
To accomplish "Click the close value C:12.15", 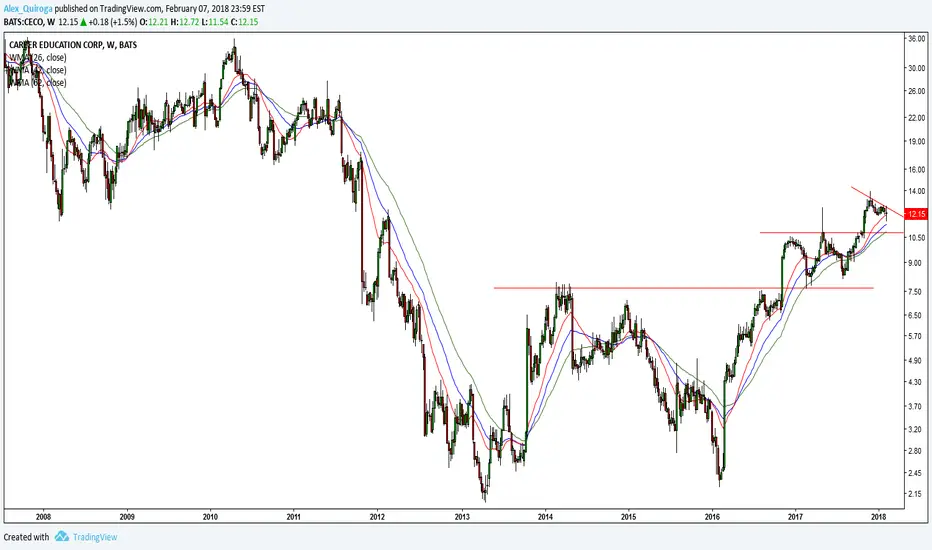I will point(244,22).
